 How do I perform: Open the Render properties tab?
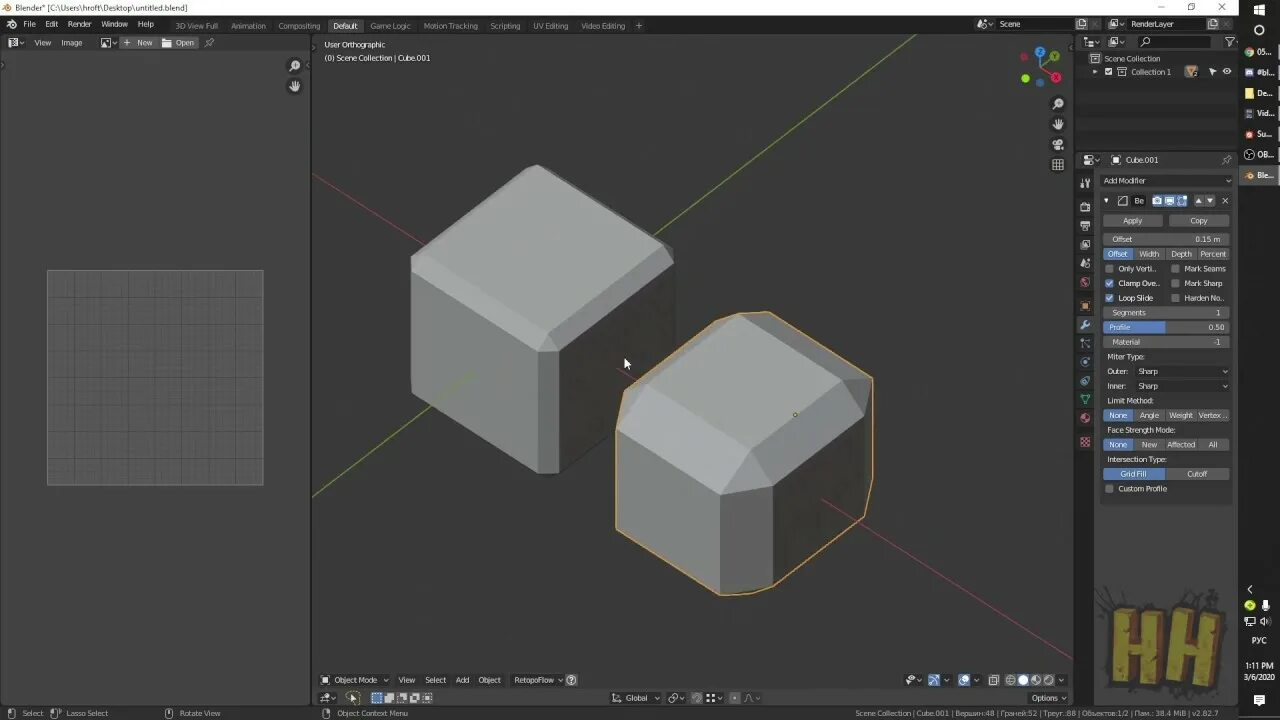coord(1085,206)
